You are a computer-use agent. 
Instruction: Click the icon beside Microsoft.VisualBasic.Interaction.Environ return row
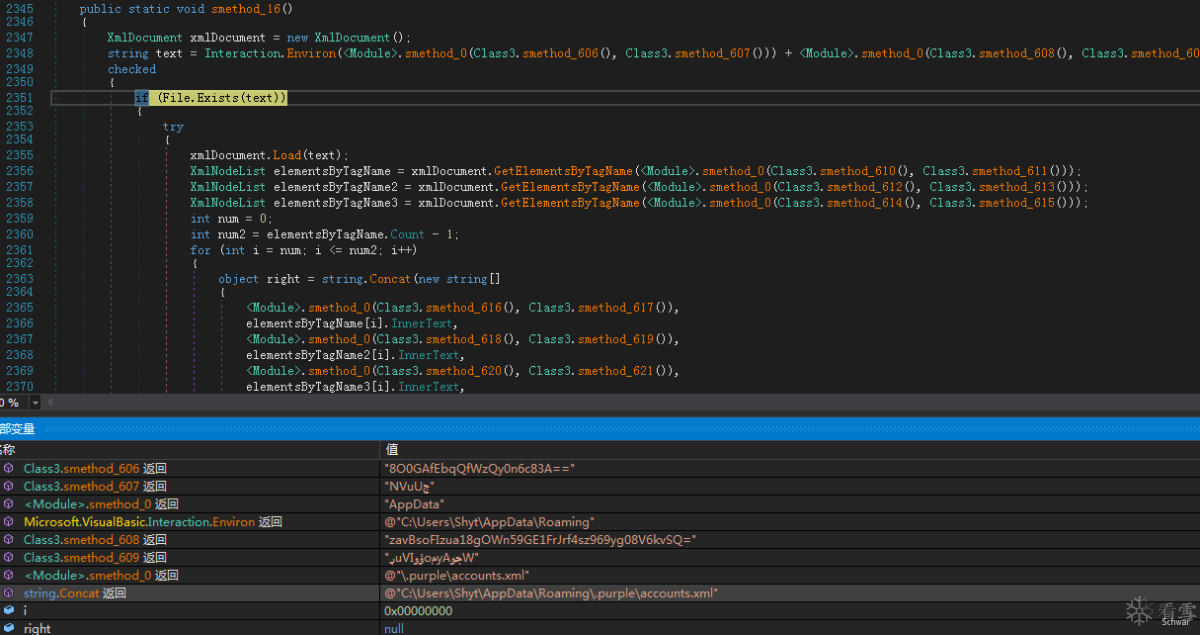tap(9, 522)
